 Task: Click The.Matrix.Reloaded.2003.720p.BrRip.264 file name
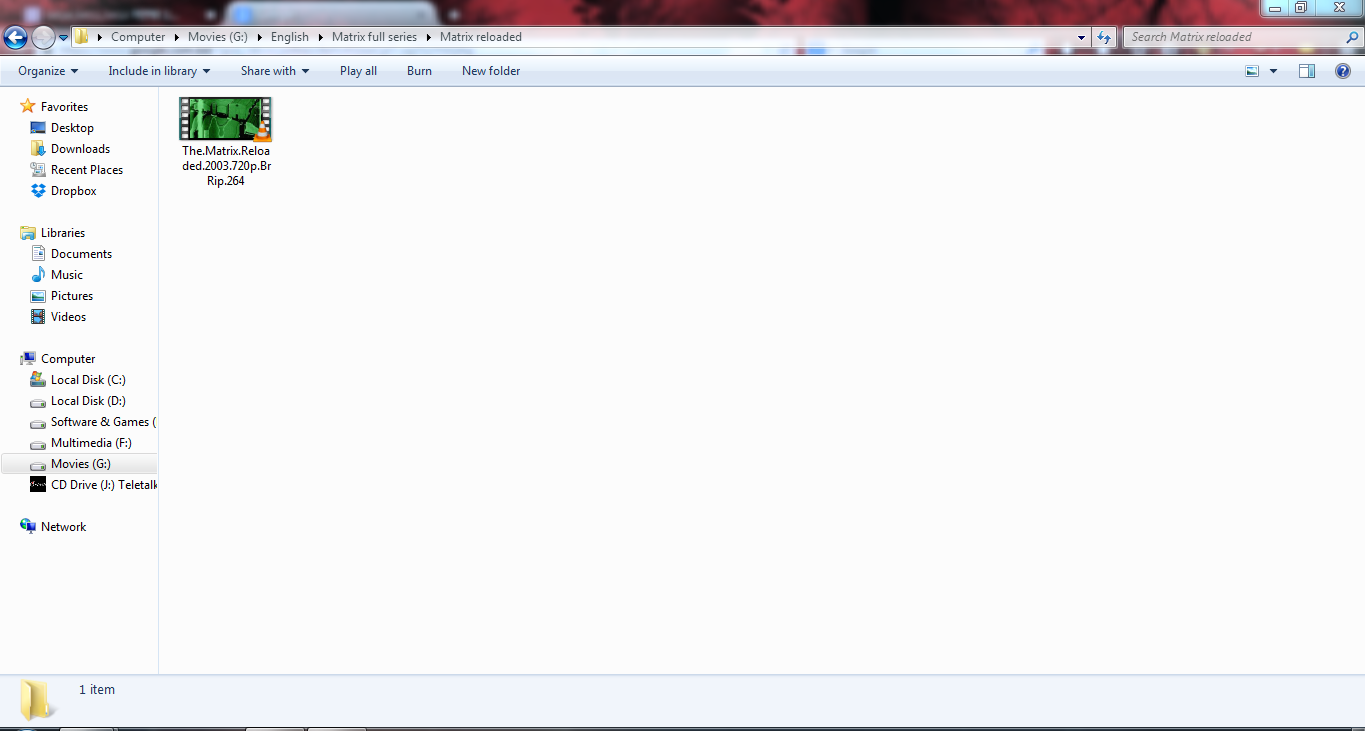227,166
